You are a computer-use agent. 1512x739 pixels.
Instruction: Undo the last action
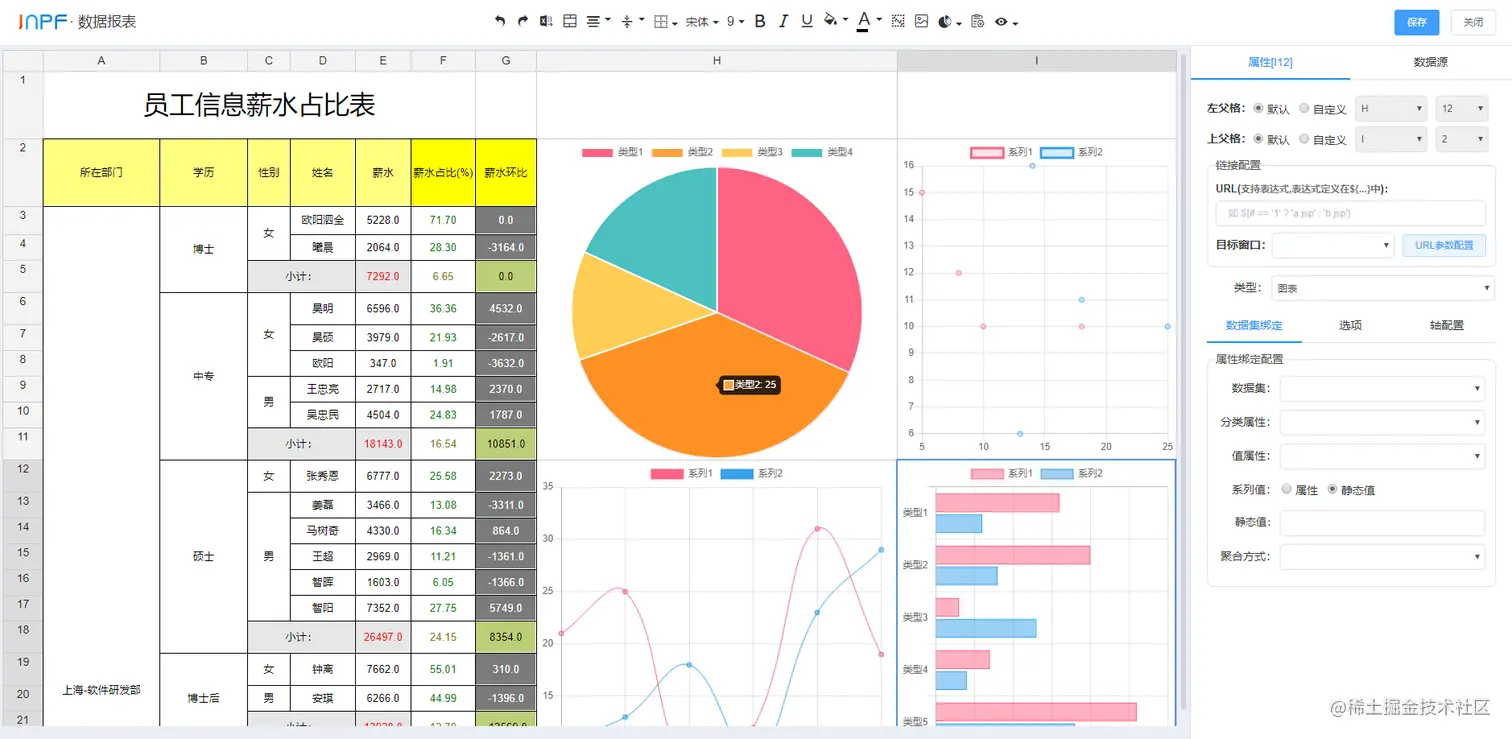click(500, 21)
